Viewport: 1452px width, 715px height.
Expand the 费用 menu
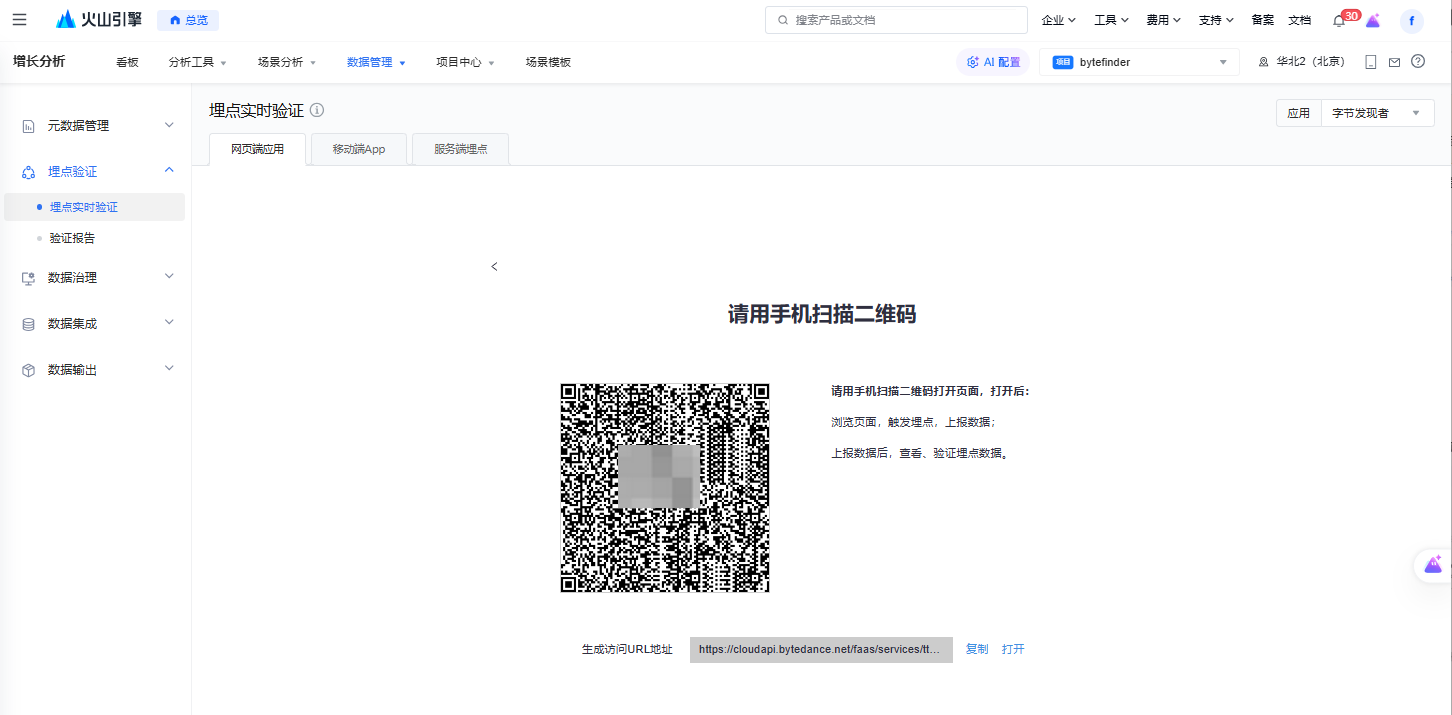(1163, 20)
